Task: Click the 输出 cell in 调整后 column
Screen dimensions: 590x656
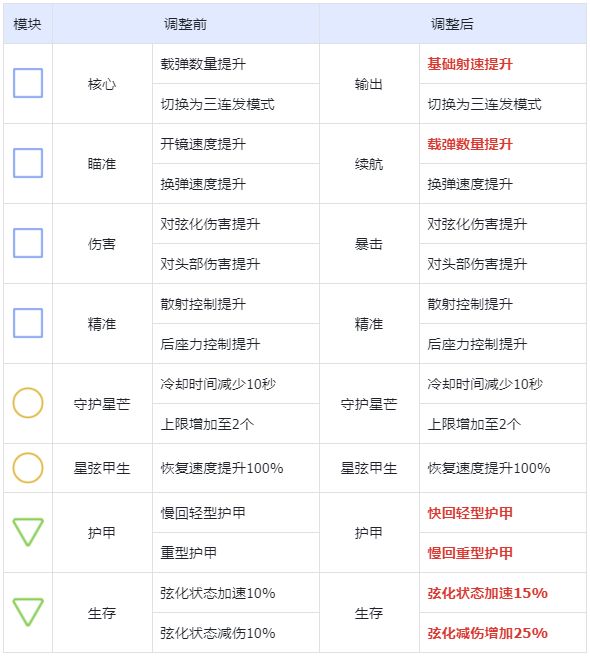Action: click(369, 84)
